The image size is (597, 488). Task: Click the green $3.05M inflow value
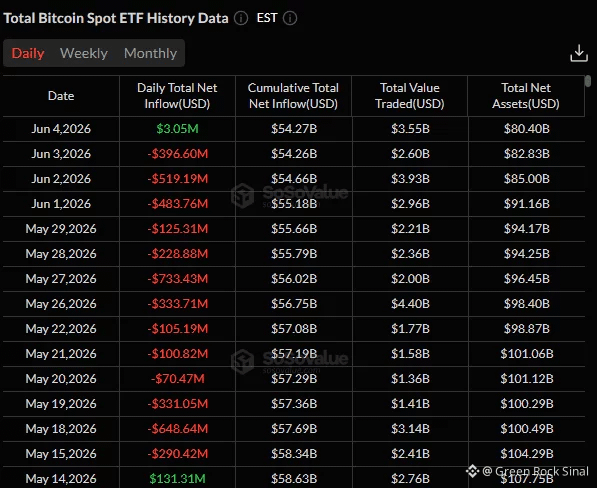177,129
